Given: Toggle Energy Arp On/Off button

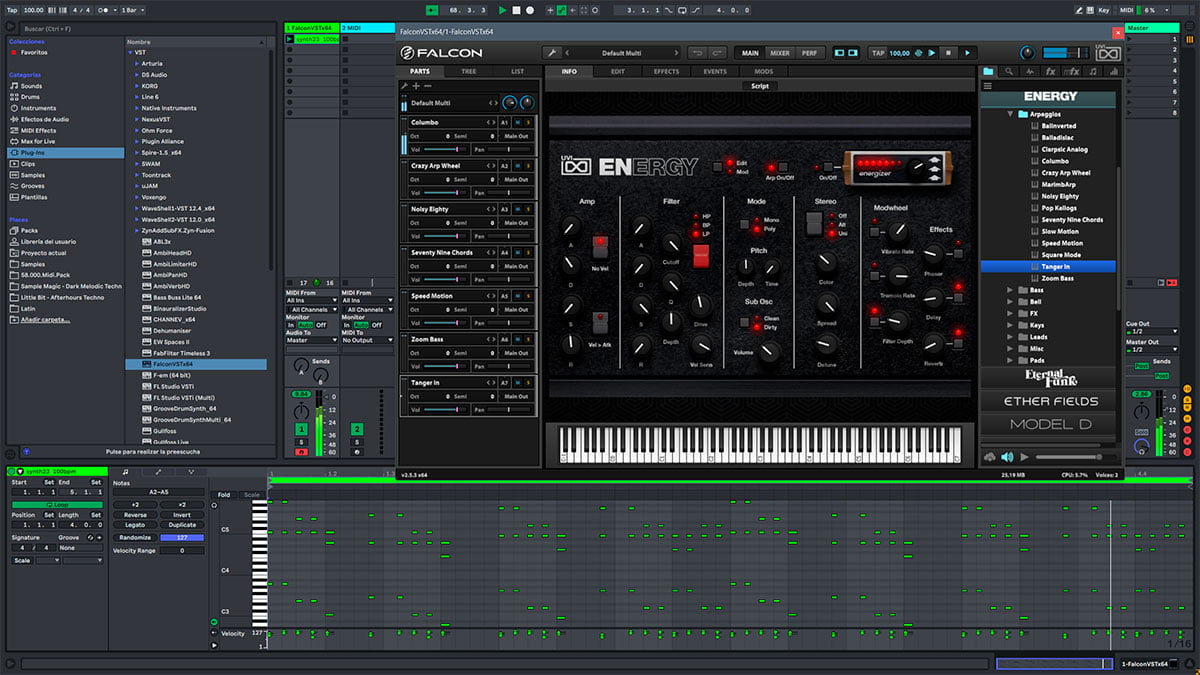Looking at the screenshot, I should click(782, 167).
